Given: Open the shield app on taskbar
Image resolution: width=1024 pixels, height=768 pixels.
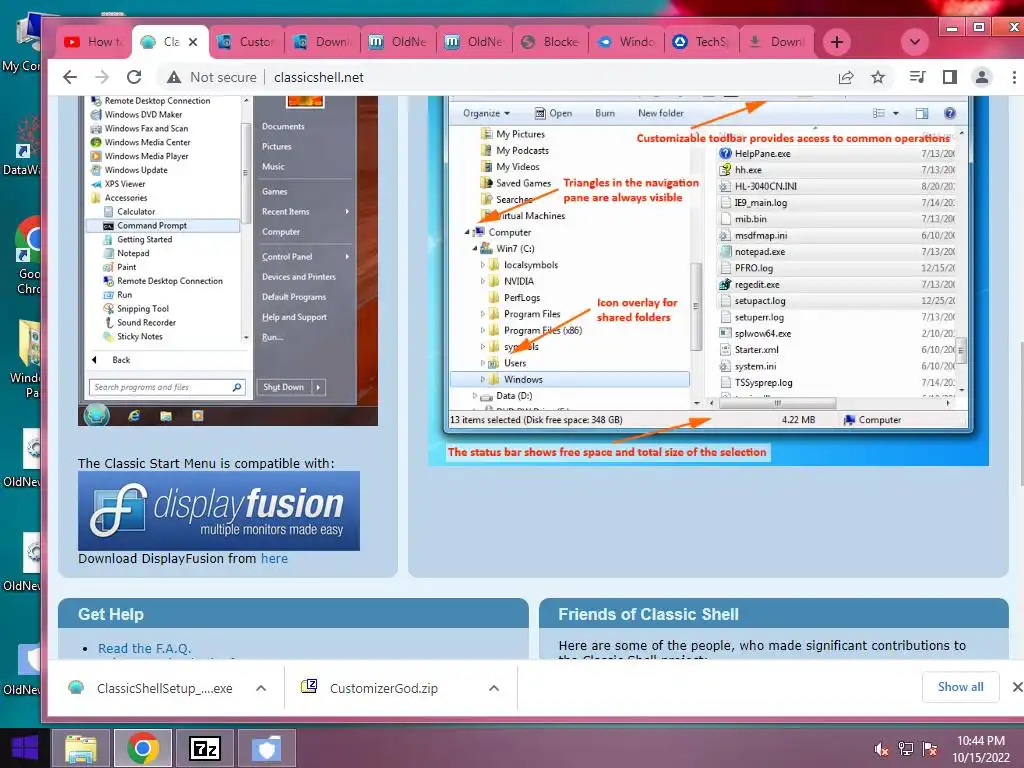Looking at the screenshot, I should (266, 748).
